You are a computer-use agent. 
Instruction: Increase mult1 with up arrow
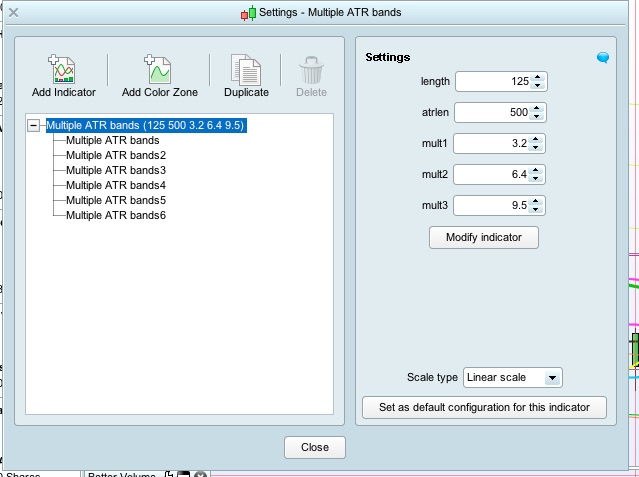[x=536, y=139]
